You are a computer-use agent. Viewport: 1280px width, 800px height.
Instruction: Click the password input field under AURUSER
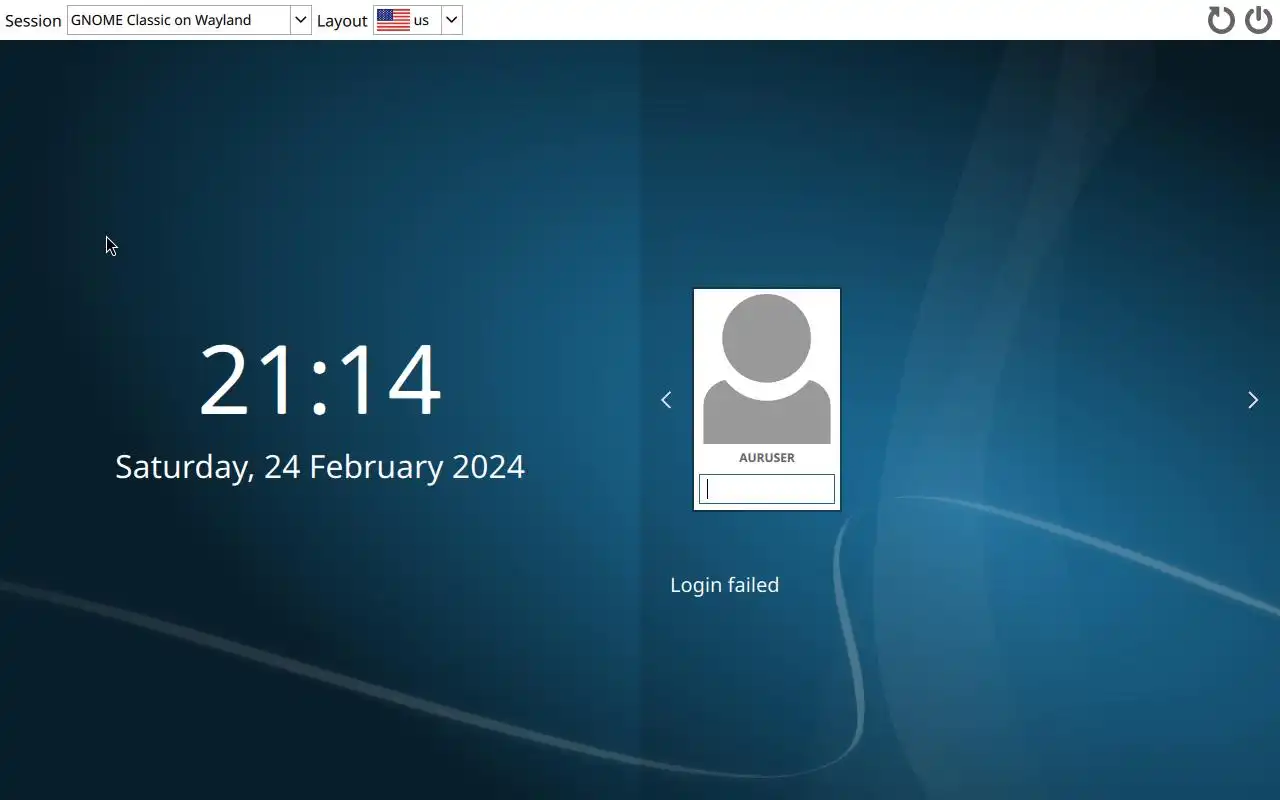tap(767, 489)
